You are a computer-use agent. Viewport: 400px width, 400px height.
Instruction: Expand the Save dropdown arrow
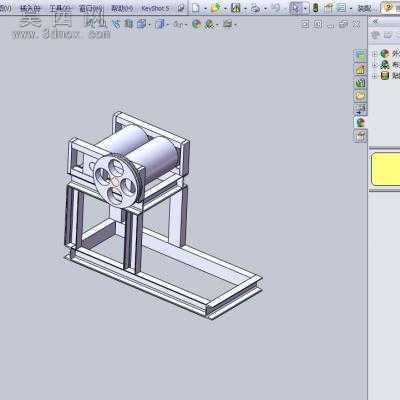pyautogui.click(x=245, y=9)
